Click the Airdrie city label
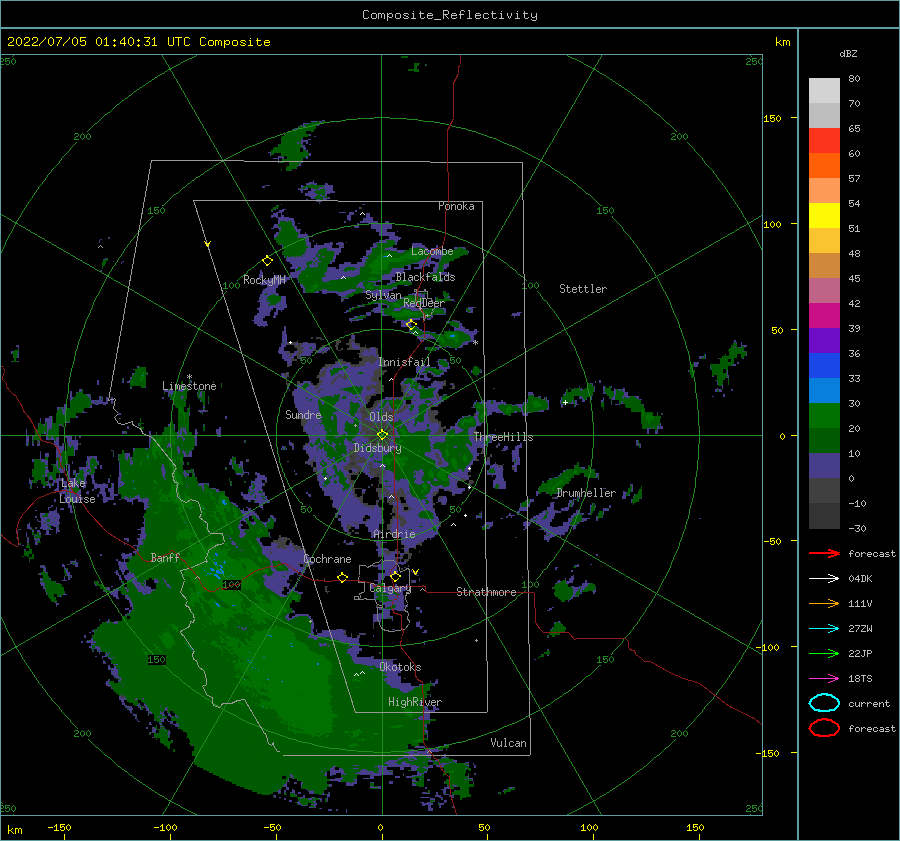Image resolution: width=900 pixels, height=841 pixels. coord(394,534)
